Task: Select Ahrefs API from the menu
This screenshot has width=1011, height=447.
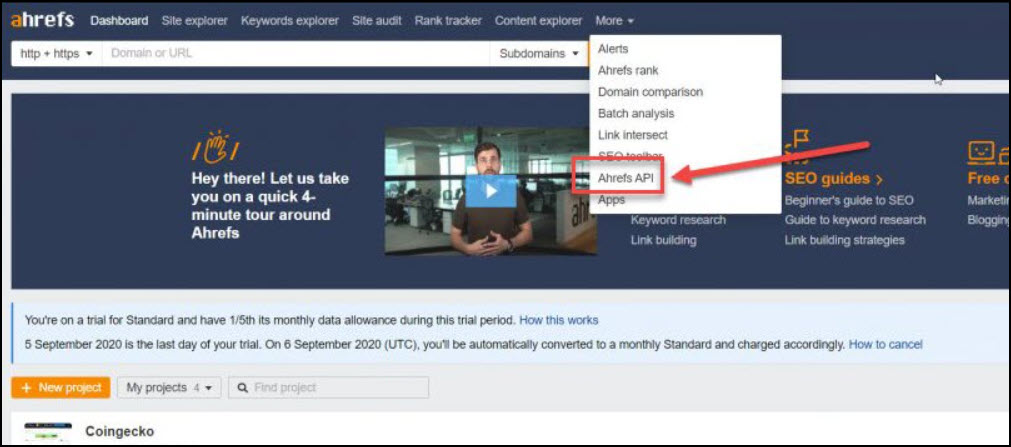Action: [x=625, y=178]
